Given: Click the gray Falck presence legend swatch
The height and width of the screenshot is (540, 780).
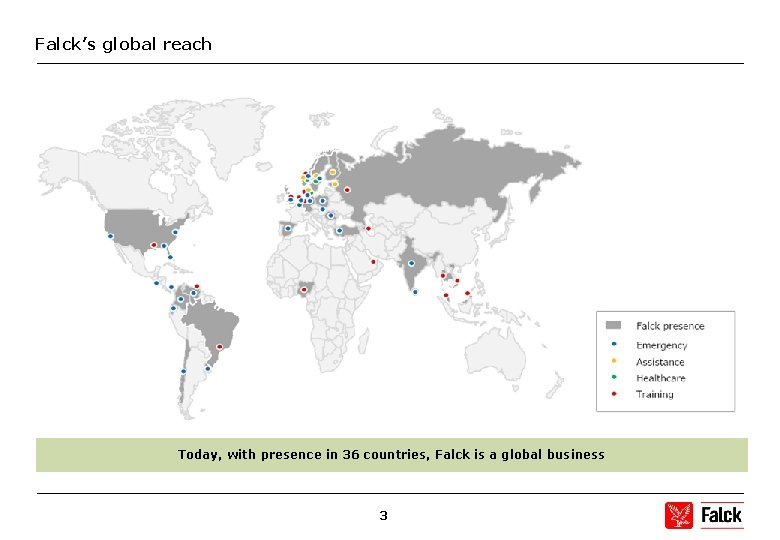Looking at the screenshot, I should [613, 325].
